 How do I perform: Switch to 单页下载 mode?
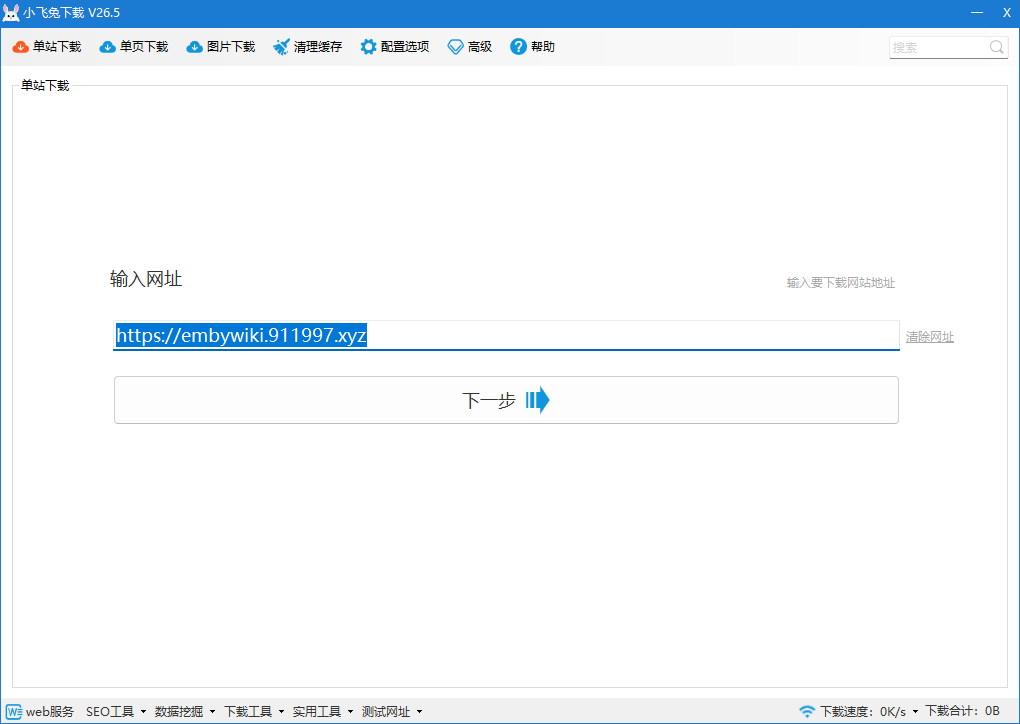(144, 47)
